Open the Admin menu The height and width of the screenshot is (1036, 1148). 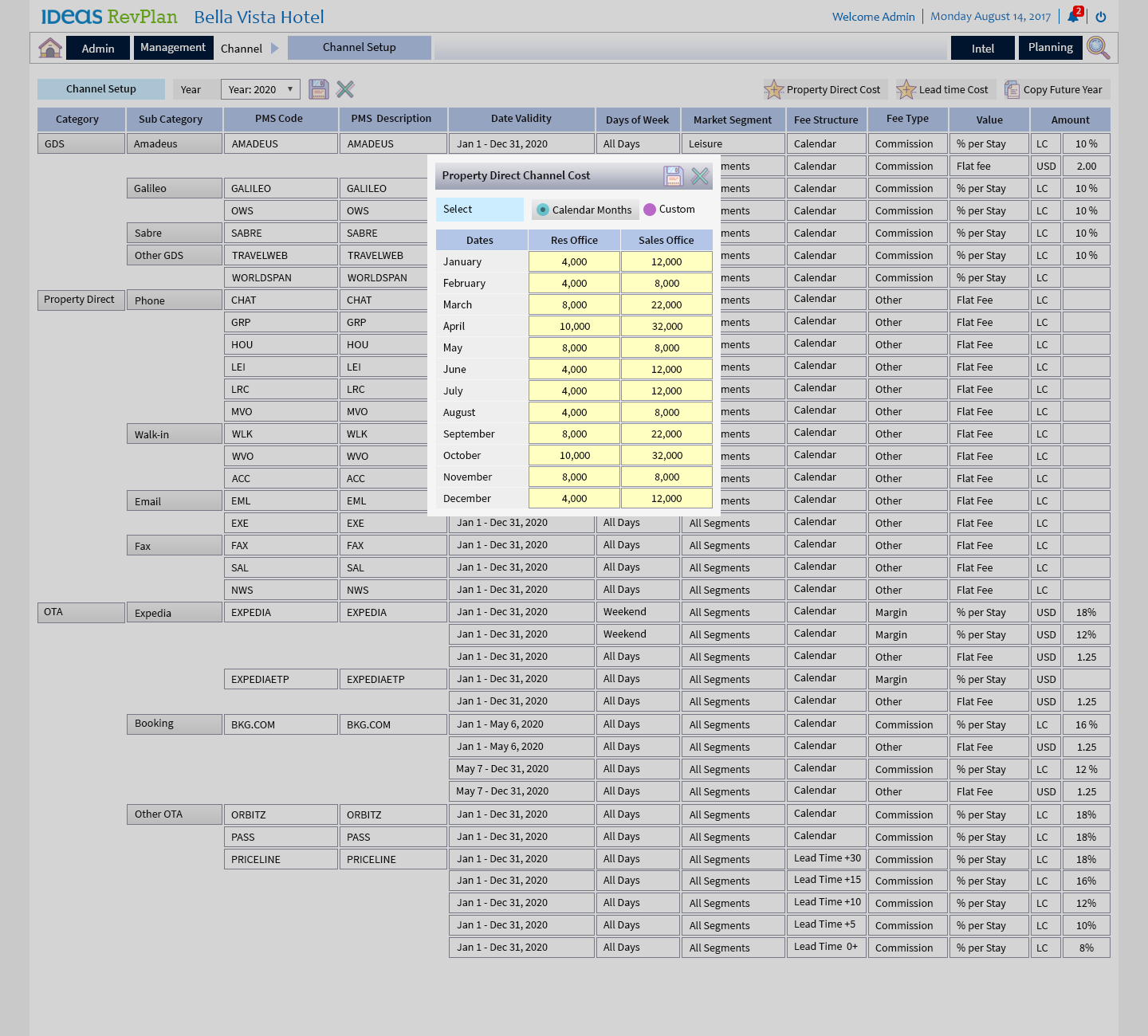tap(98, 49)
